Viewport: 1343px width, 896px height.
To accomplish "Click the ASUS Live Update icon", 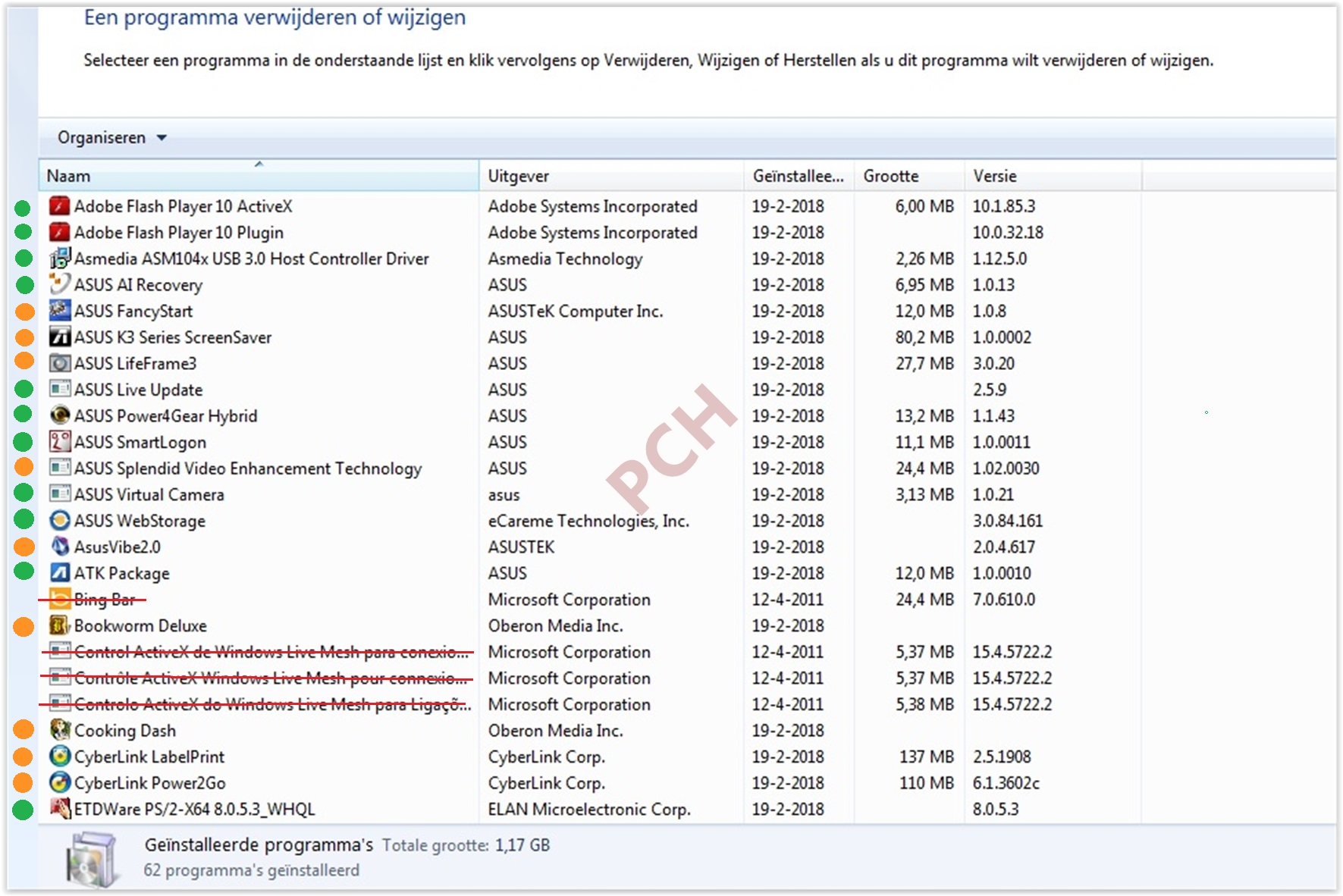I will click(x=59, y=389).
